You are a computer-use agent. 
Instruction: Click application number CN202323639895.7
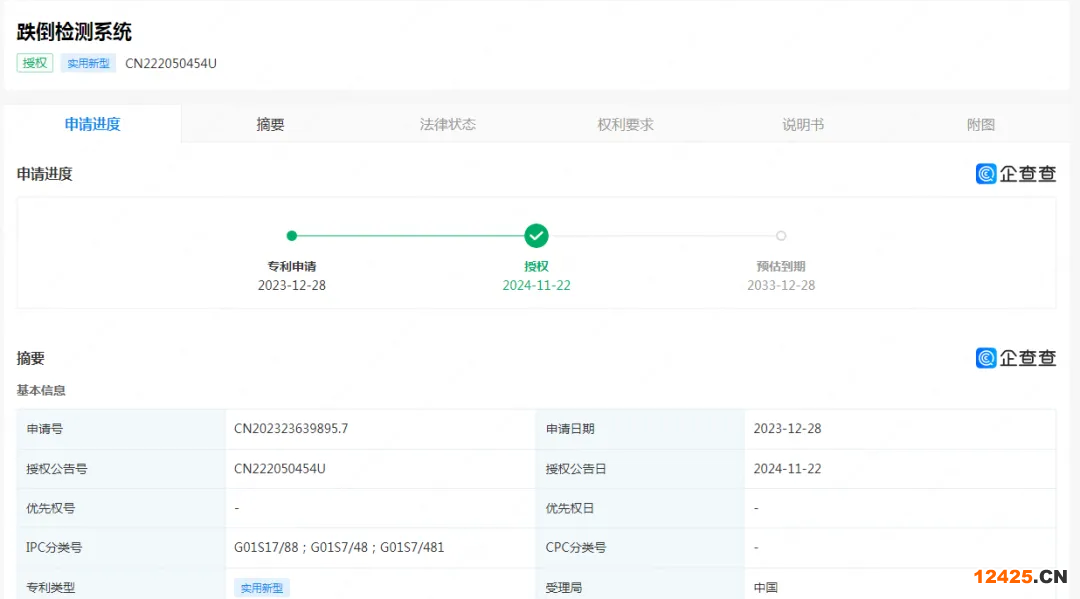pos(291,429)
